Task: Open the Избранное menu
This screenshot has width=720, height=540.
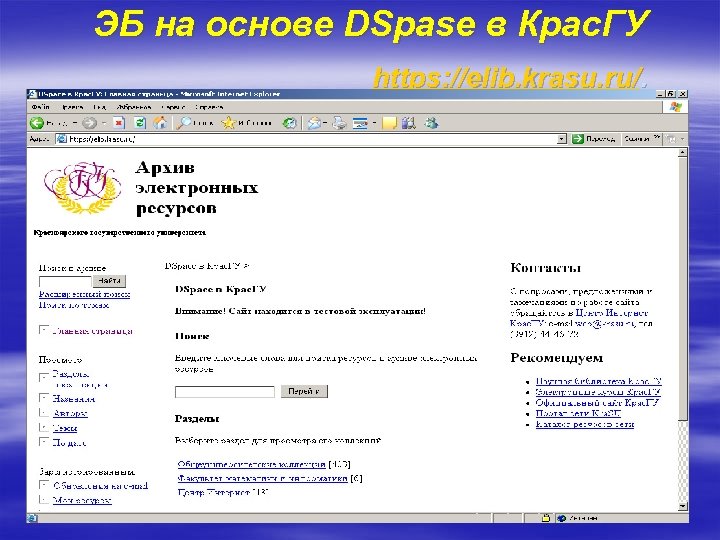Action: coord(133,107)
